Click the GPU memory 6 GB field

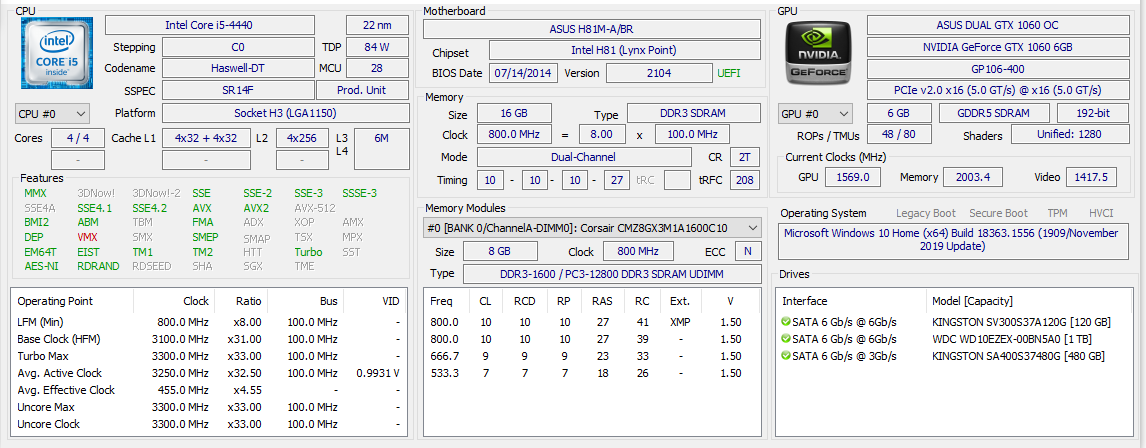899,113
